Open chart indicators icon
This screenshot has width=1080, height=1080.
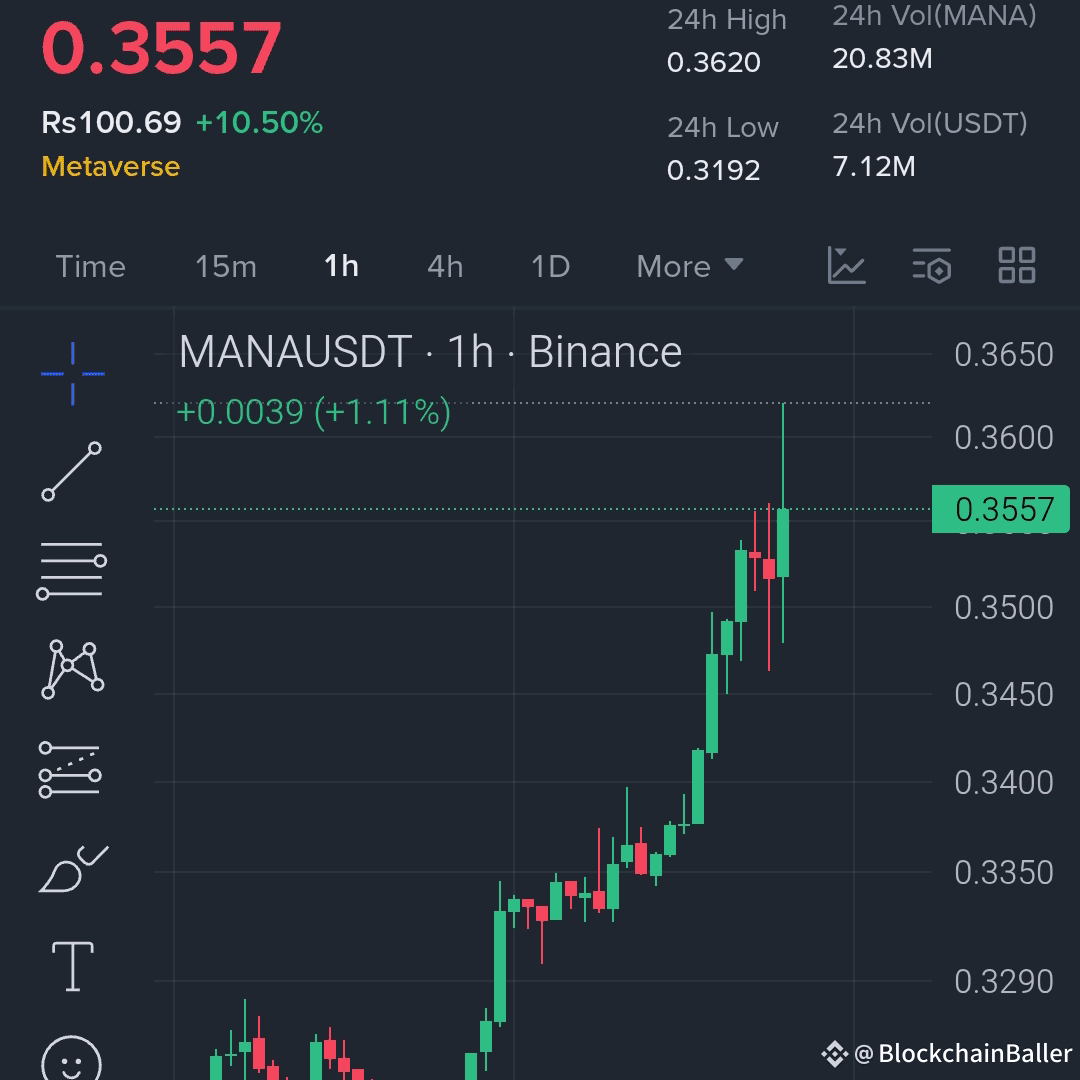pos(846,265)
